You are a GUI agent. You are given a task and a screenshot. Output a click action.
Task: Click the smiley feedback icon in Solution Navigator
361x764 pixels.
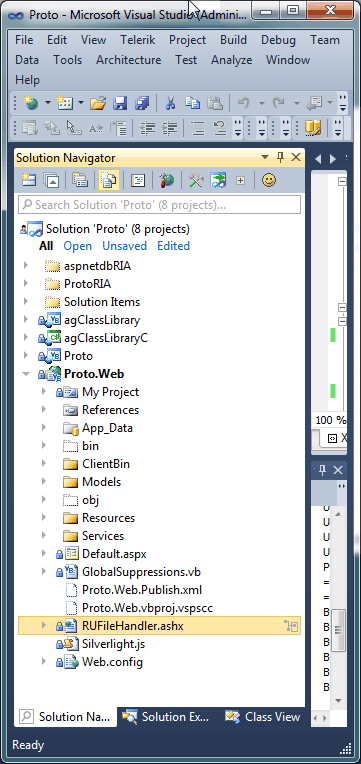point(268,180)
